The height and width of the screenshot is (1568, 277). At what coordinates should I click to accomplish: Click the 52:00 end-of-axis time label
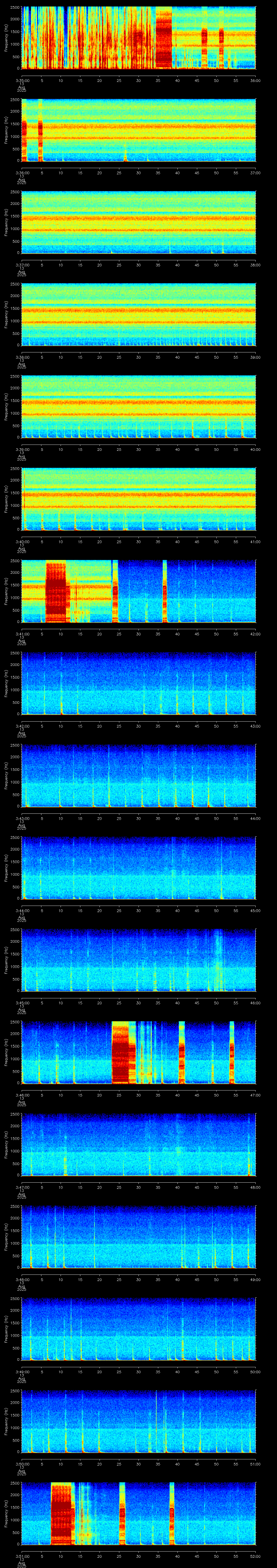[256, 1556]
